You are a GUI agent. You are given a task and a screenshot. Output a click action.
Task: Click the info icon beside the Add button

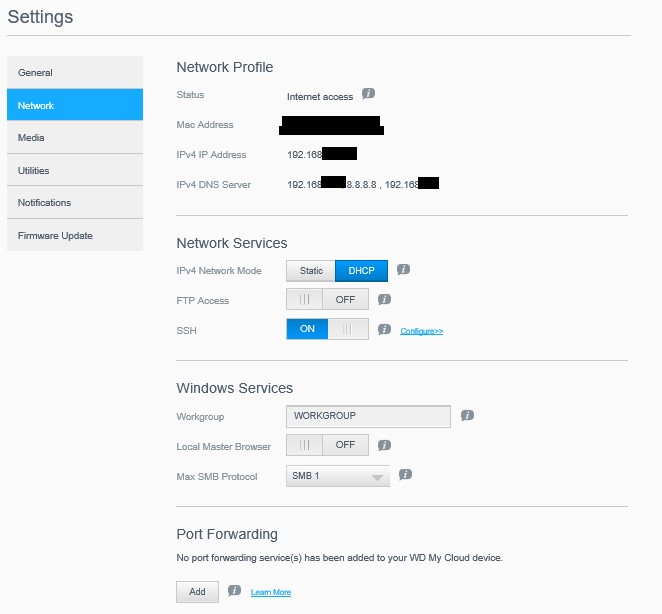coord(234,591)
